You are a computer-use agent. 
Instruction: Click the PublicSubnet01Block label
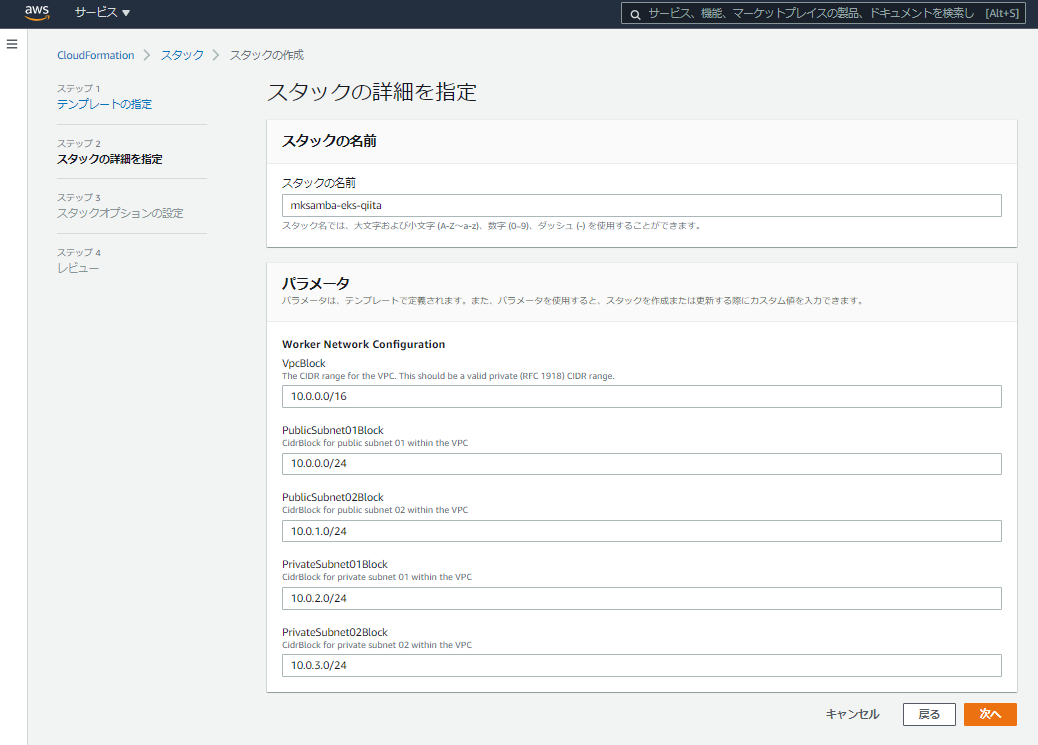coord(333,430)
